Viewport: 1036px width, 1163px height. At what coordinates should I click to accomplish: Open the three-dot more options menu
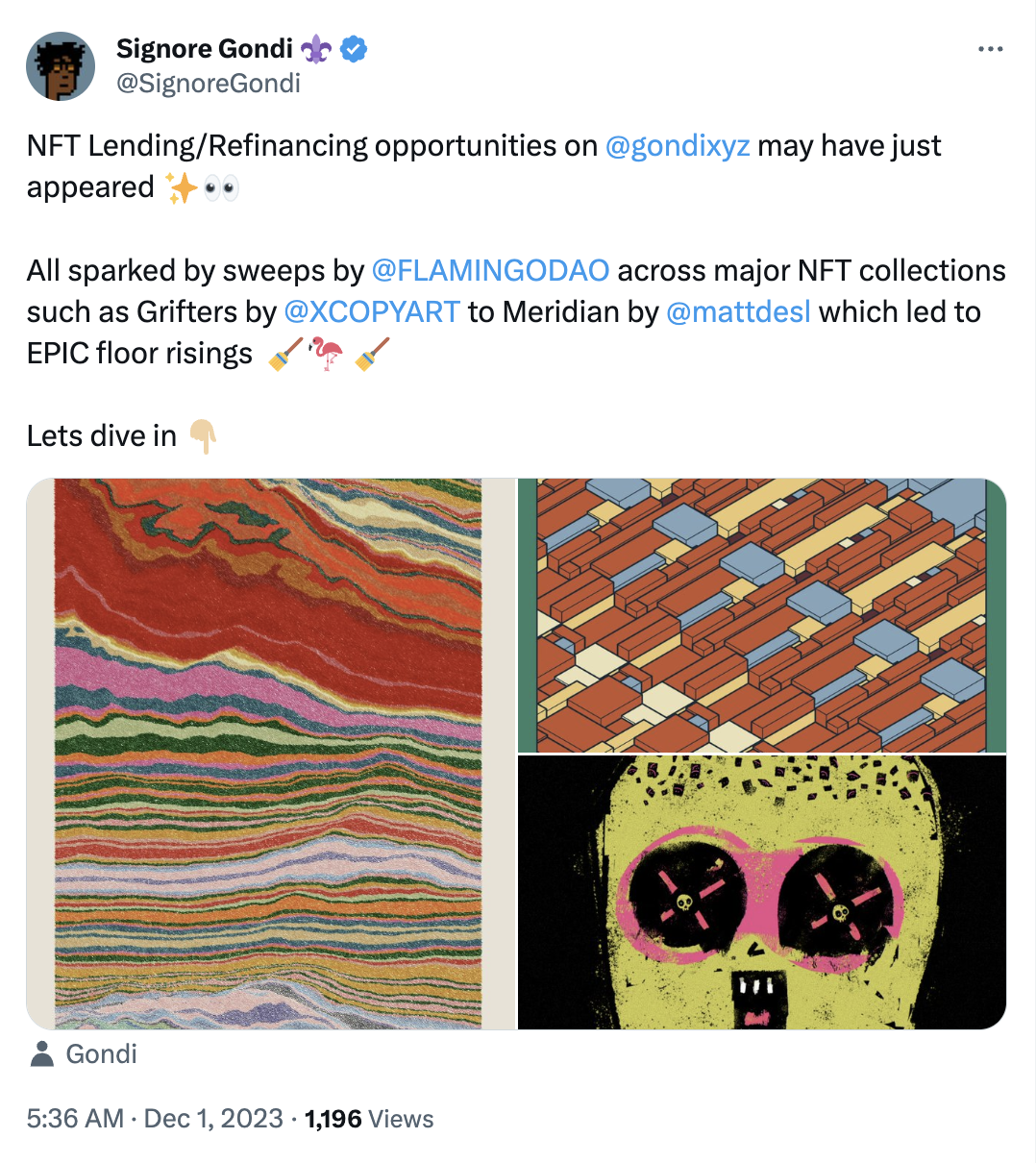click(990, 50)
